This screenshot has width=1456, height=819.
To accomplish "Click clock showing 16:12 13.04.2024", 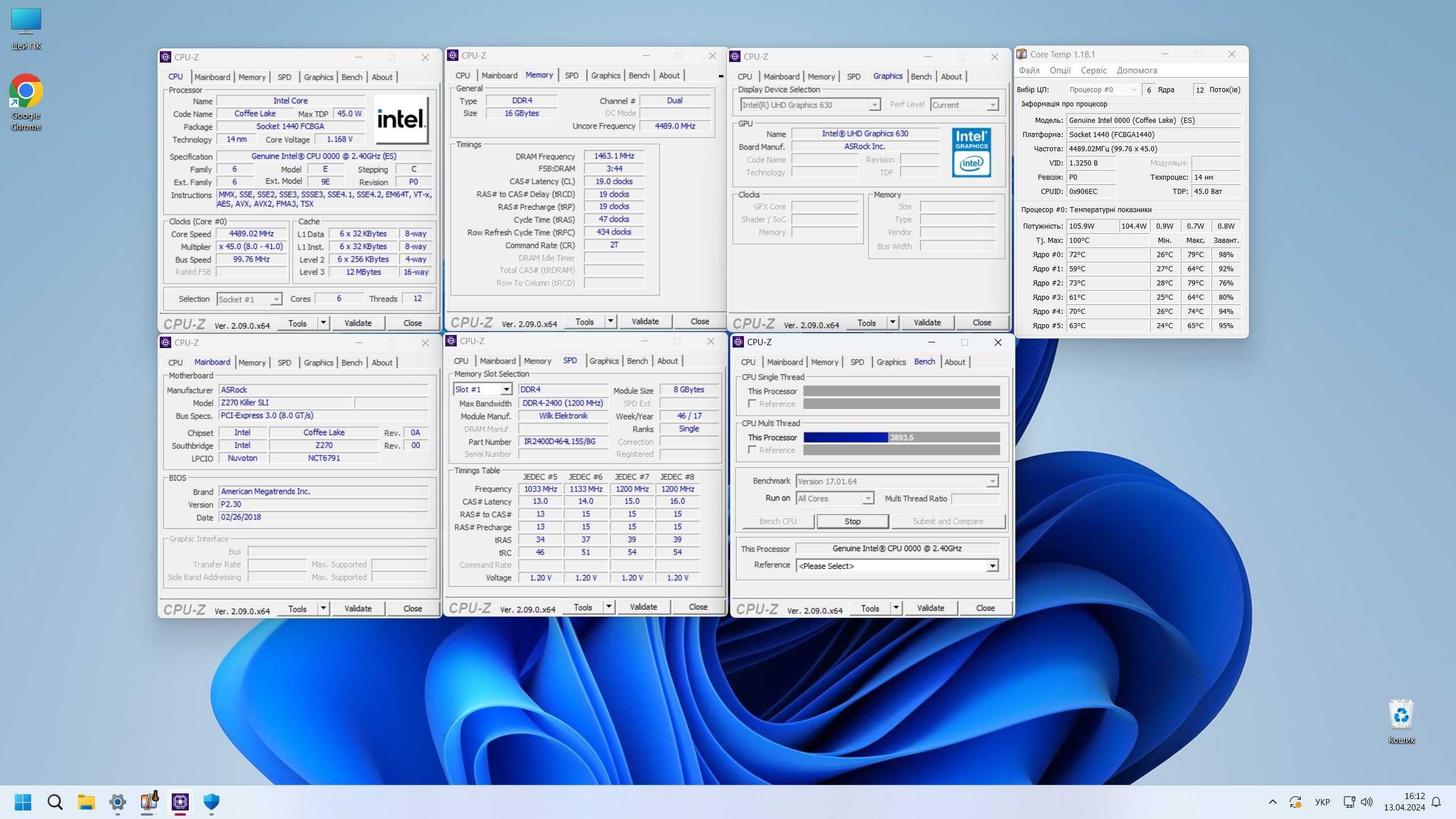I will click(1404, 802).
